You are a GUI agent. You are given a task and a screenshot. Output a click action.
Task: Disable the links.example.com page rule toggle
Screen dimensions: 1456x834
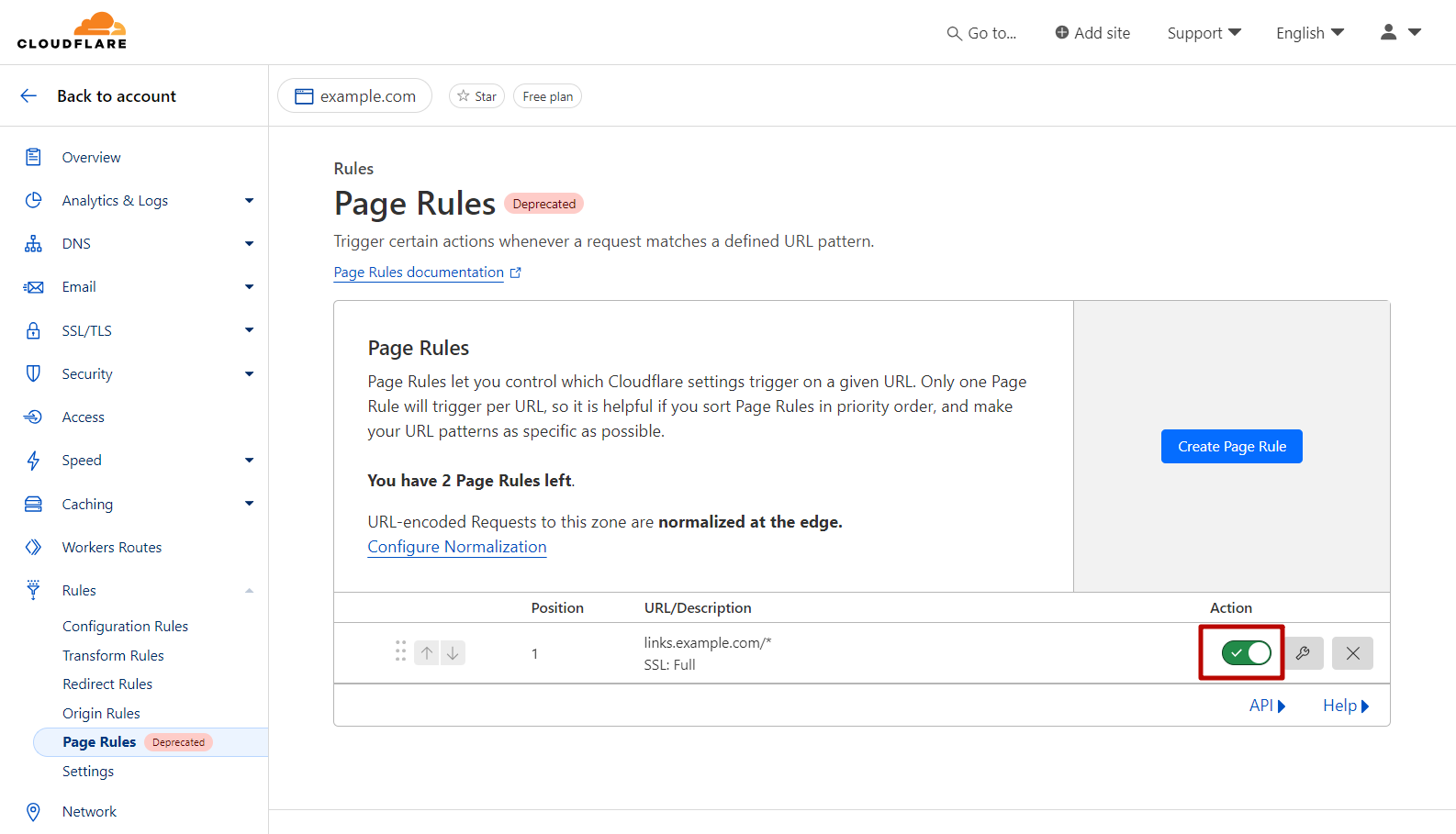click(1246, 653)
